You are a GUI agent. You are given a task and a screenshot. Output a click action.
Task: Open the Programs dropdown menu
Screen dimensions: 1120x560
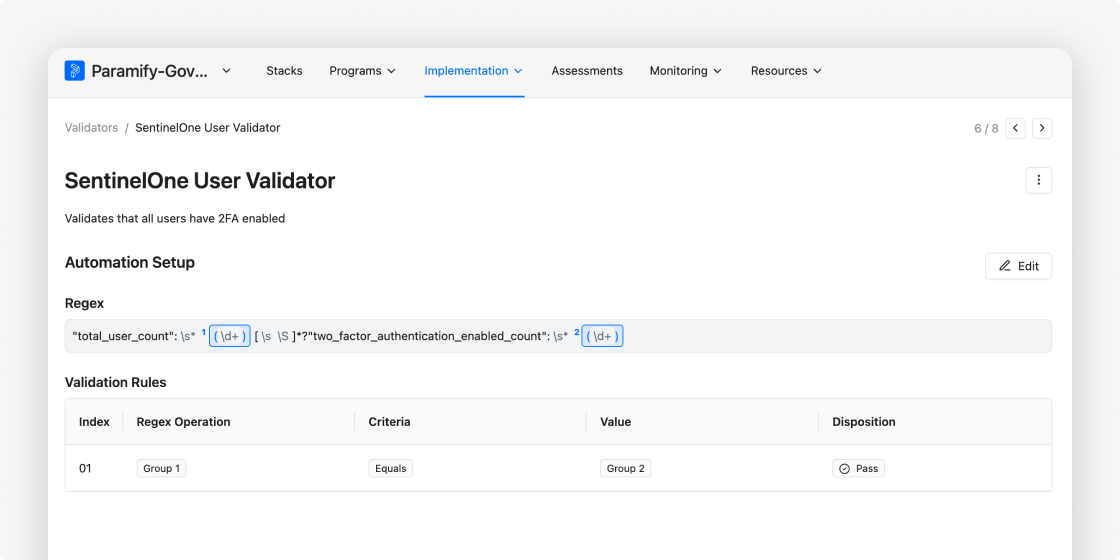tap(362, 71)
